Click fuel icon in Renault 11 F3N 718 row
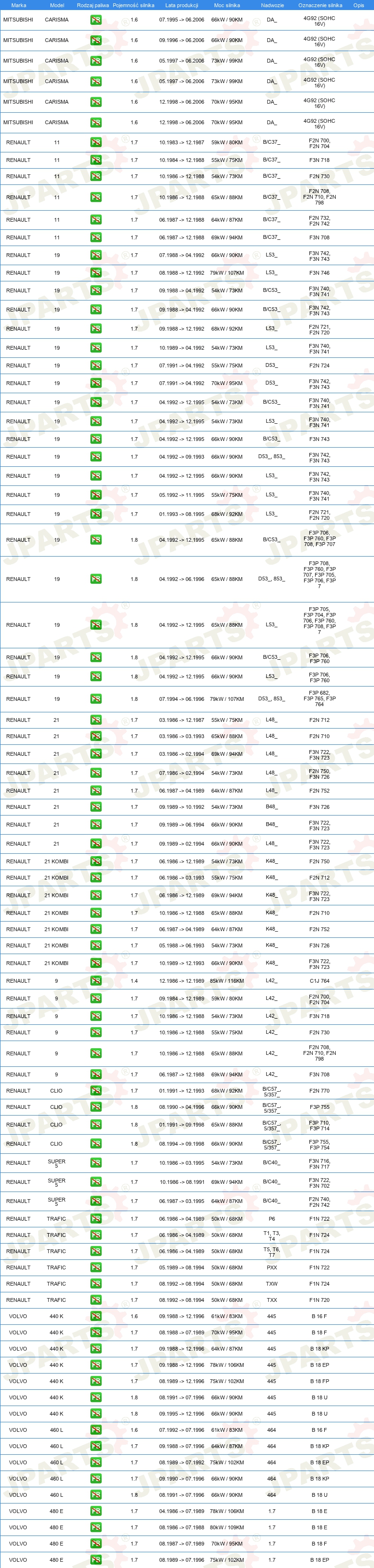The width and height of the screenshot is (374, 1568). click(96, 160)
